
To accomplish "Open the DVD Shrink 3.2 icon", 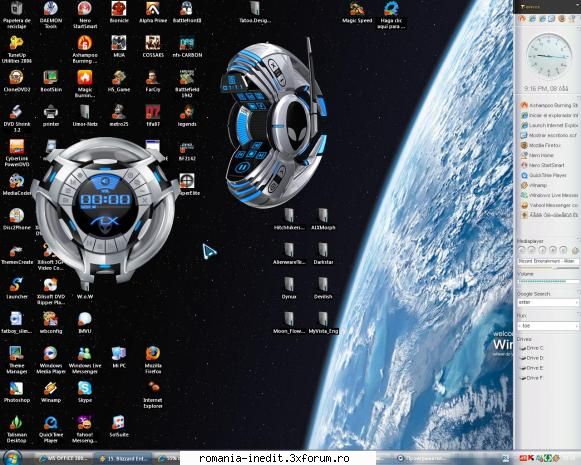I will point(17,118).
